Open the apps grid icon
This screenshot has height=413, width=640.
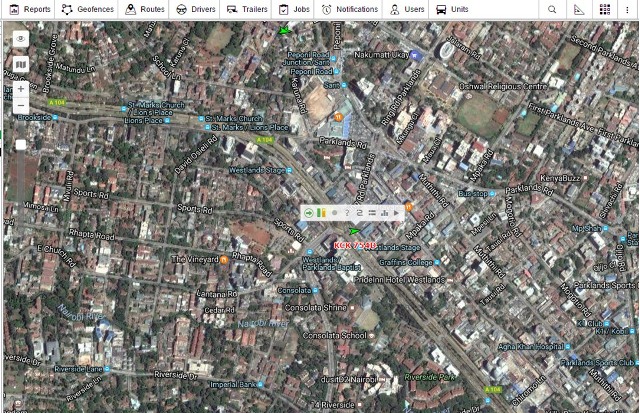coord(605,9)
